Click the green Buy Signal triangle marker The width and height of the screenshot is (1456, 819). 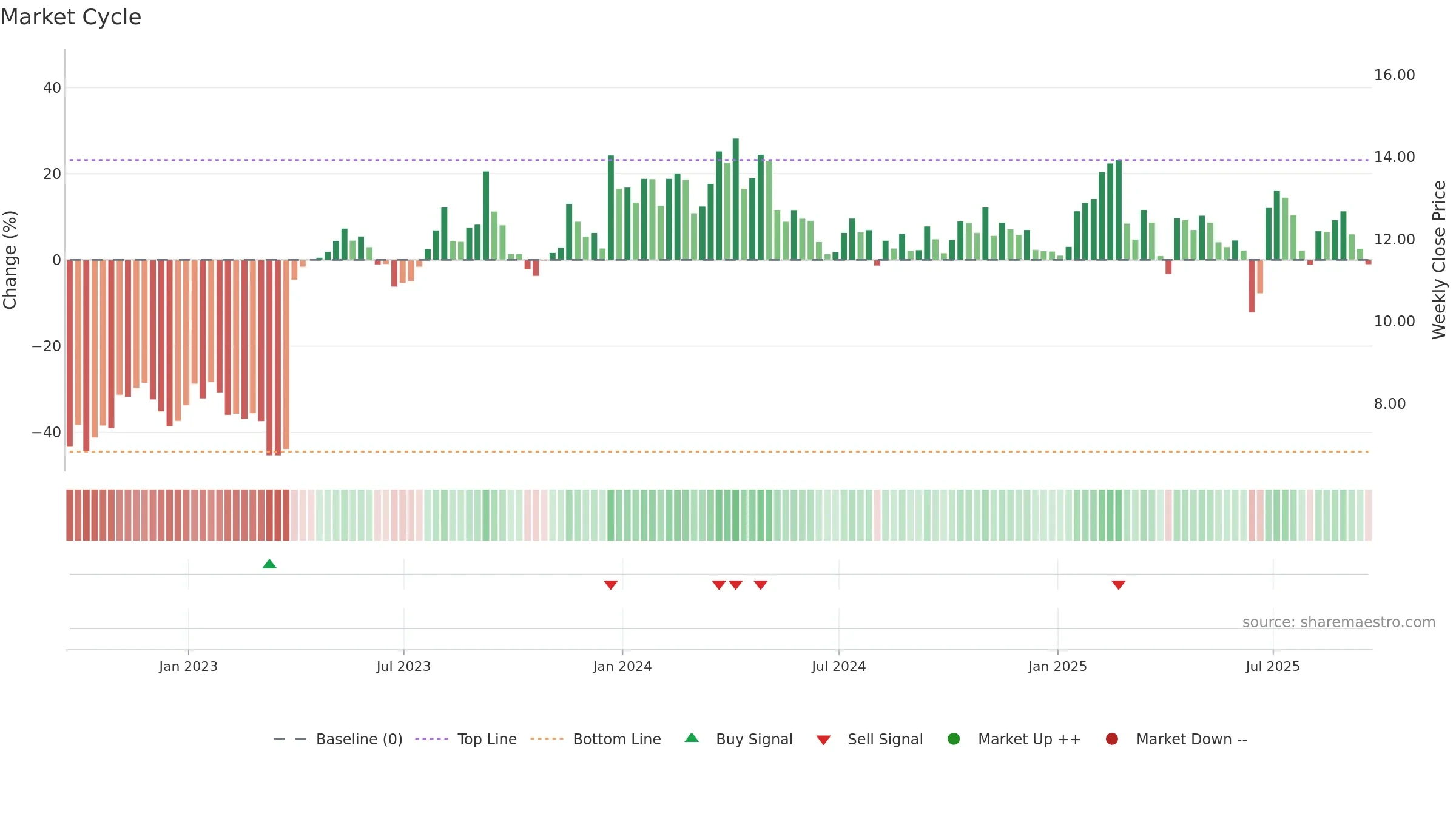point(269,564)
